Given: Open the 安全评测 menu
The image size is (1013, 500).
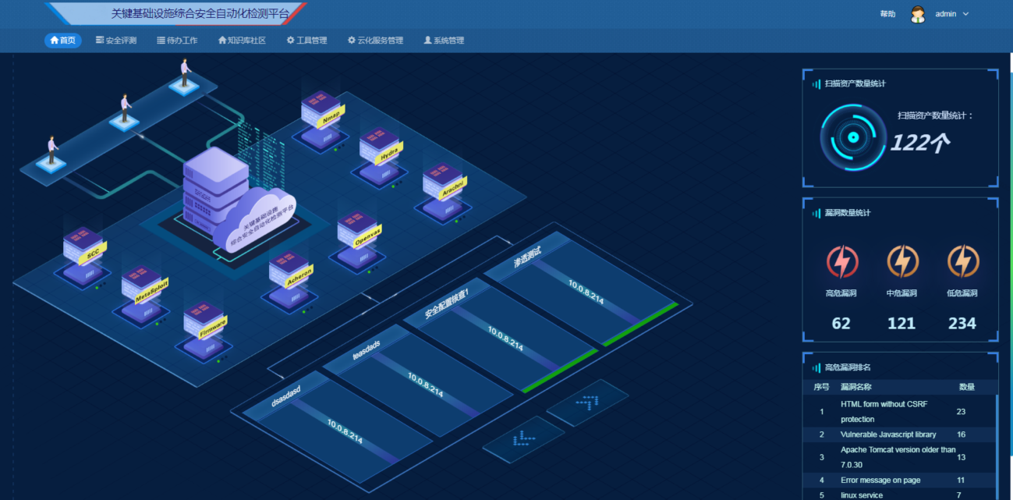Looking at the screenshot, I should point(116,40).
